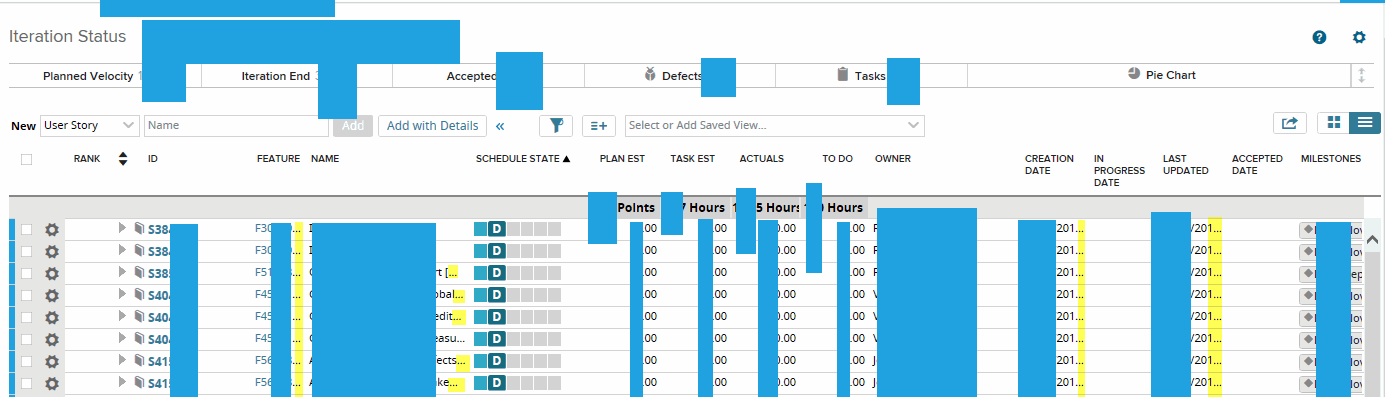Click the Planned Velocity banner item
Image resolution: width=1385 pixels, height=397 pixels.
pyautogui.click(x=105, y=76)
